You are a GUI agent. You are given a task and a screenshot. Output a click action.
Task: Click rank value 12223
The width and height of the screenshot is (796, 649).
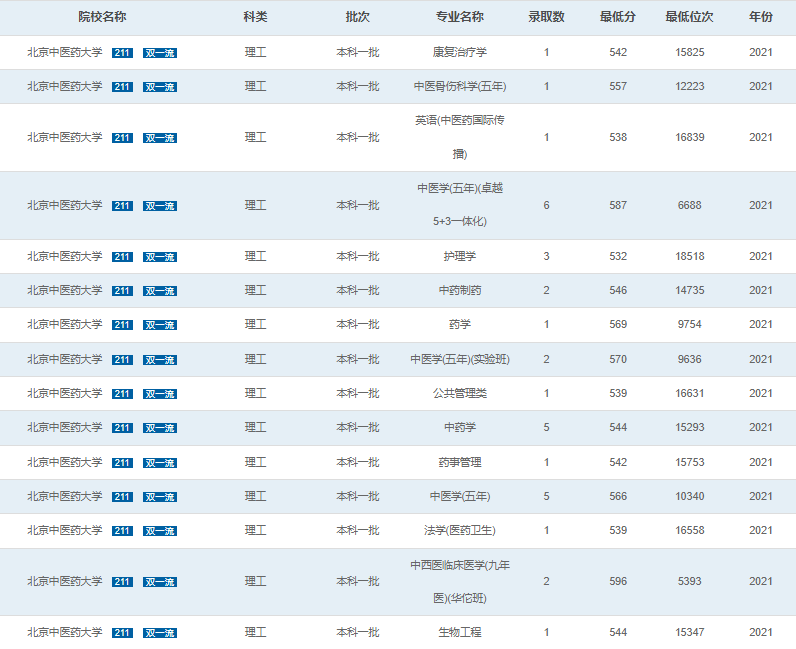coord(689,86)
